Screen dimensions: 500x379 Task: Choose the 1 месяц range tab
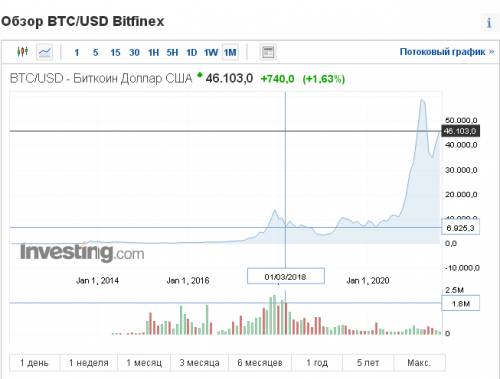click(144, 362)
